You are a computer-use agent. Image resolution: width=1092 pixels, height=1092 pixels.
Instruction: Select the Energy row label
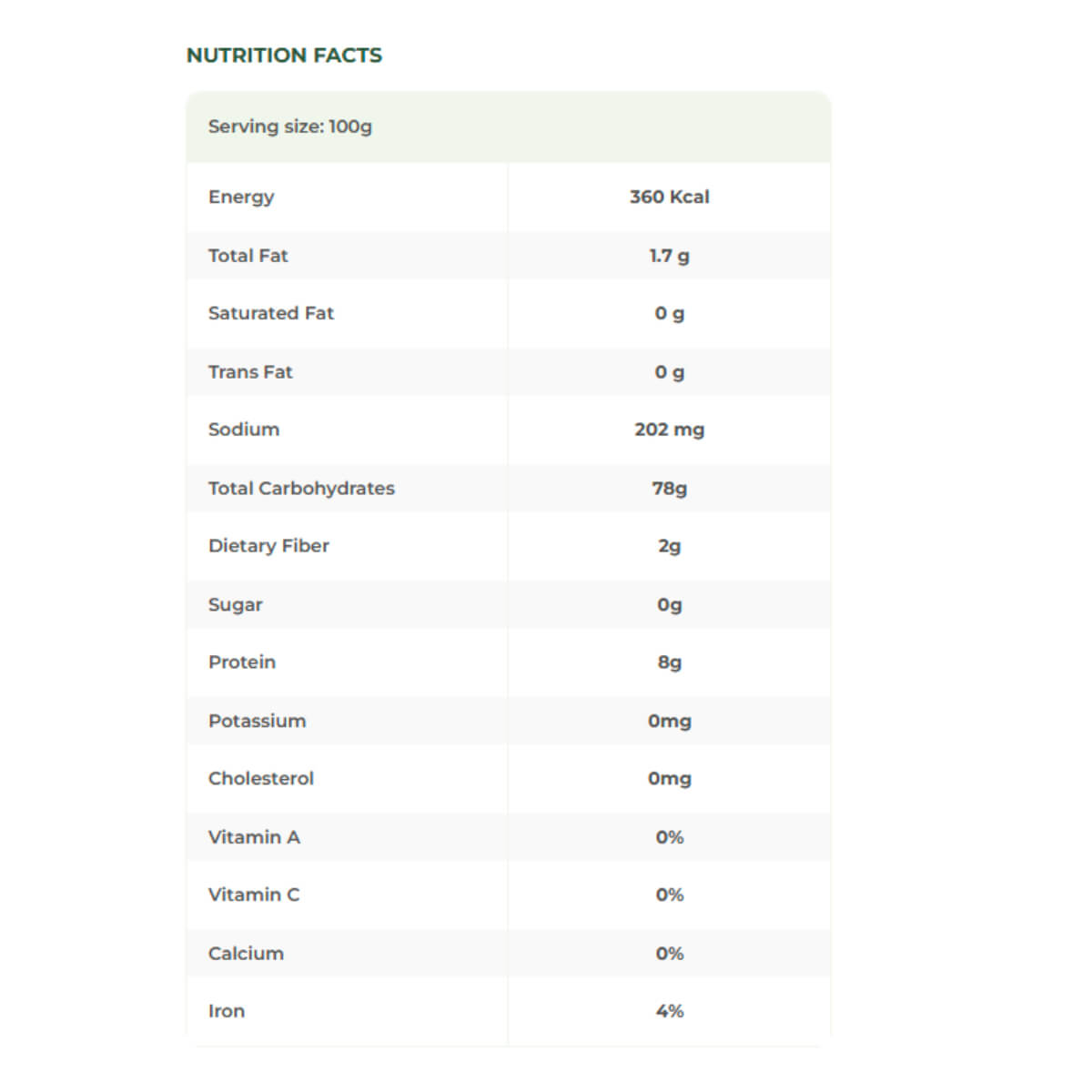241,197
